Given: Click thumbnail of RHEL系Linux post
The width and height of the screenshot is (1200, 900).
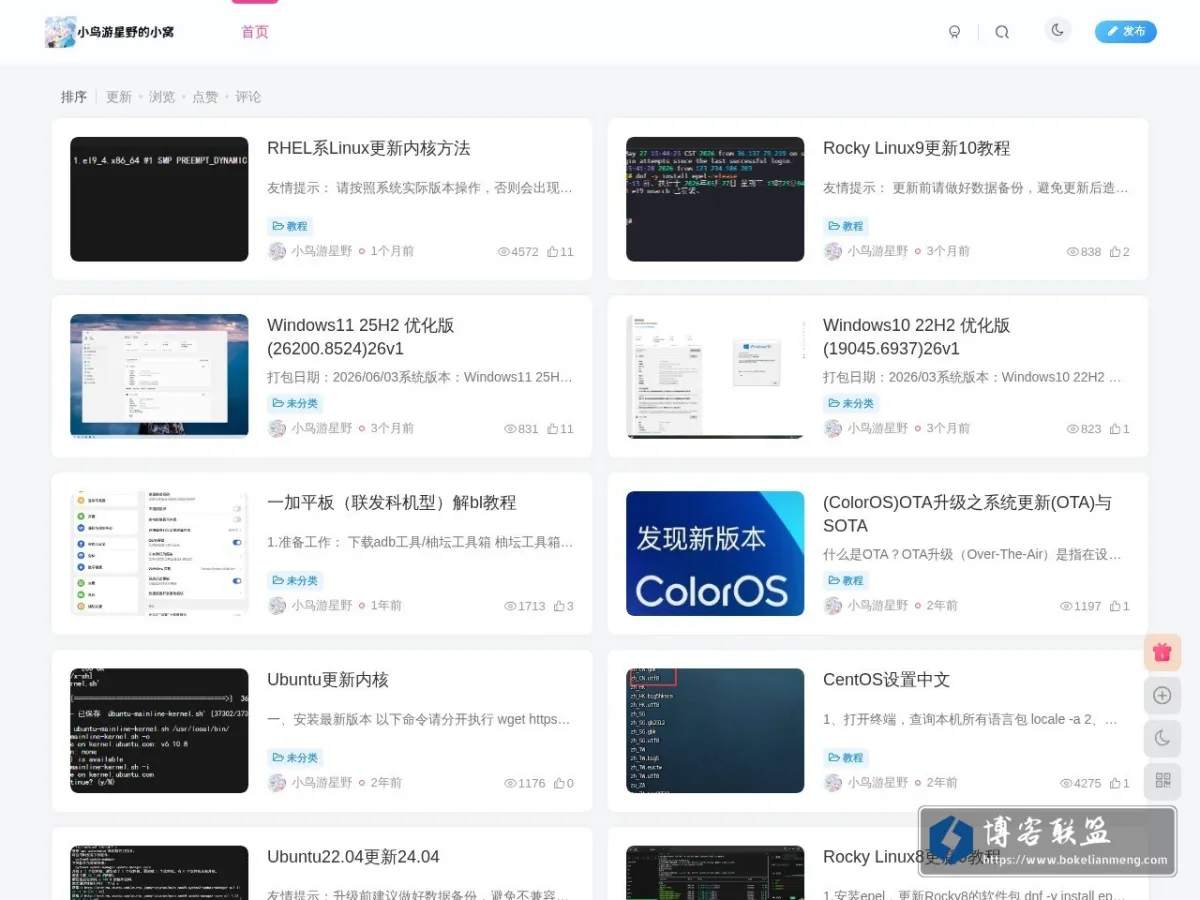Looking at the screenshot, I should (x=159, y=199).
